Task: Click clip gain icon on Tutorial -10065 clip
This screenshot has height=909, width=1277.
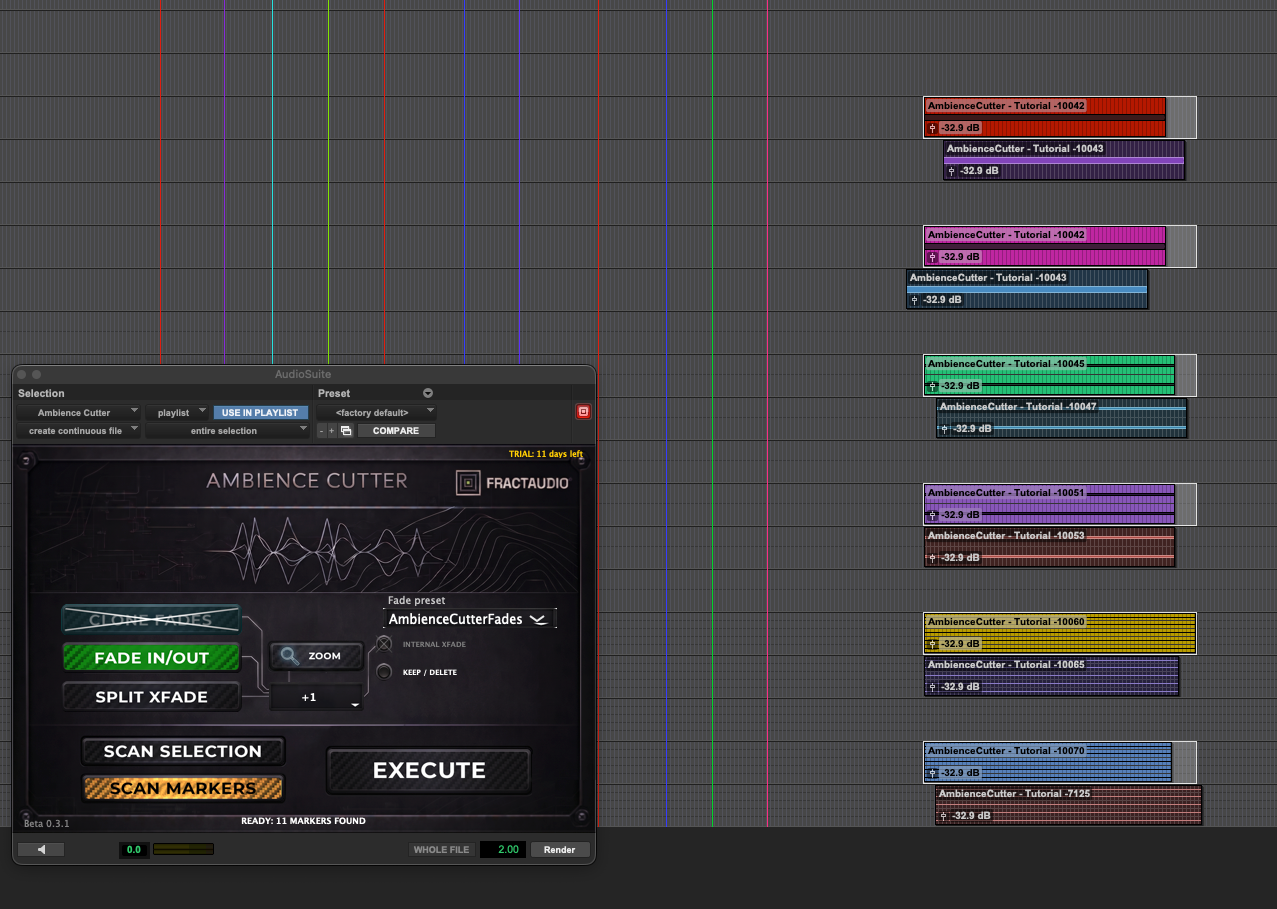Action: [x=932, y=687]
